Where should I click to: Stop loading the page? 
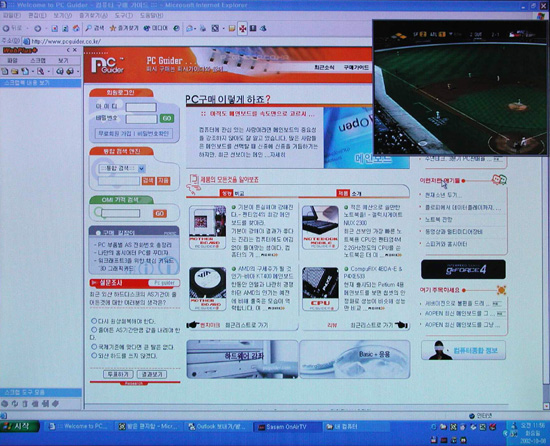point(55,29)
